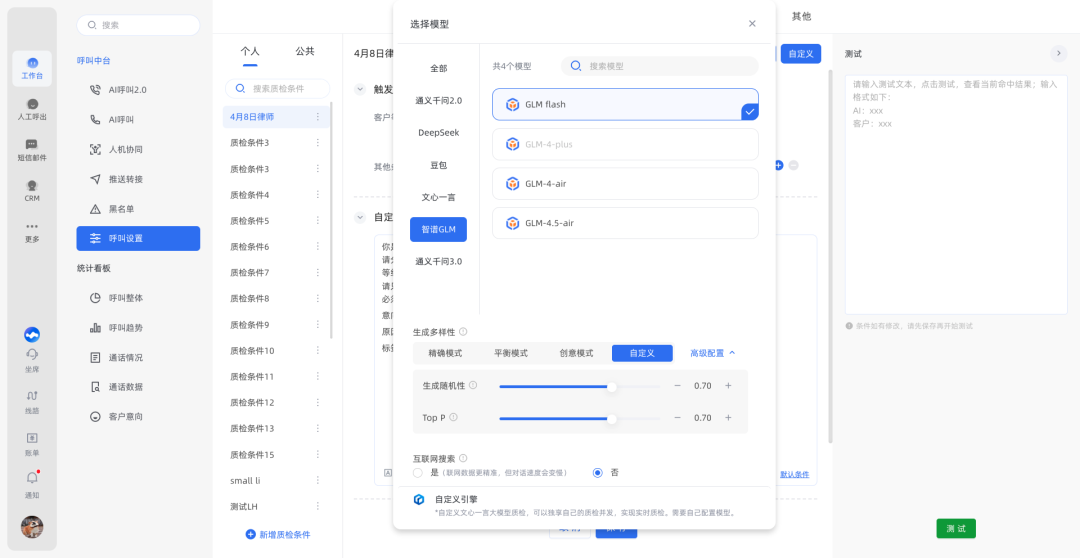Select 否 for 互联网搜索

[597, 473]
